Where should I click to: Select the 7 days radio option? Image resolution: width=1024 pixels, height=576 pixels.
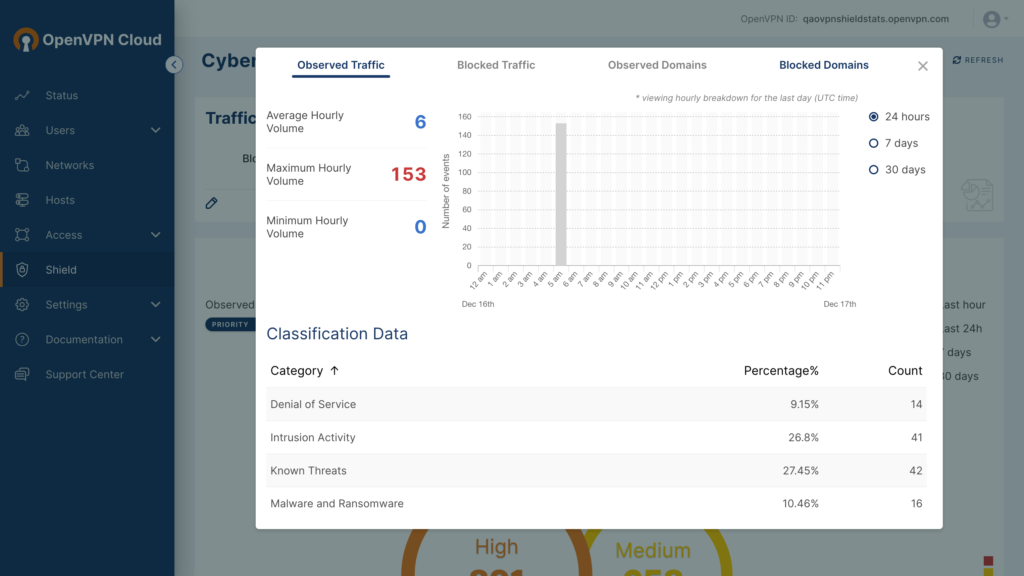click(x=874, y=143)
